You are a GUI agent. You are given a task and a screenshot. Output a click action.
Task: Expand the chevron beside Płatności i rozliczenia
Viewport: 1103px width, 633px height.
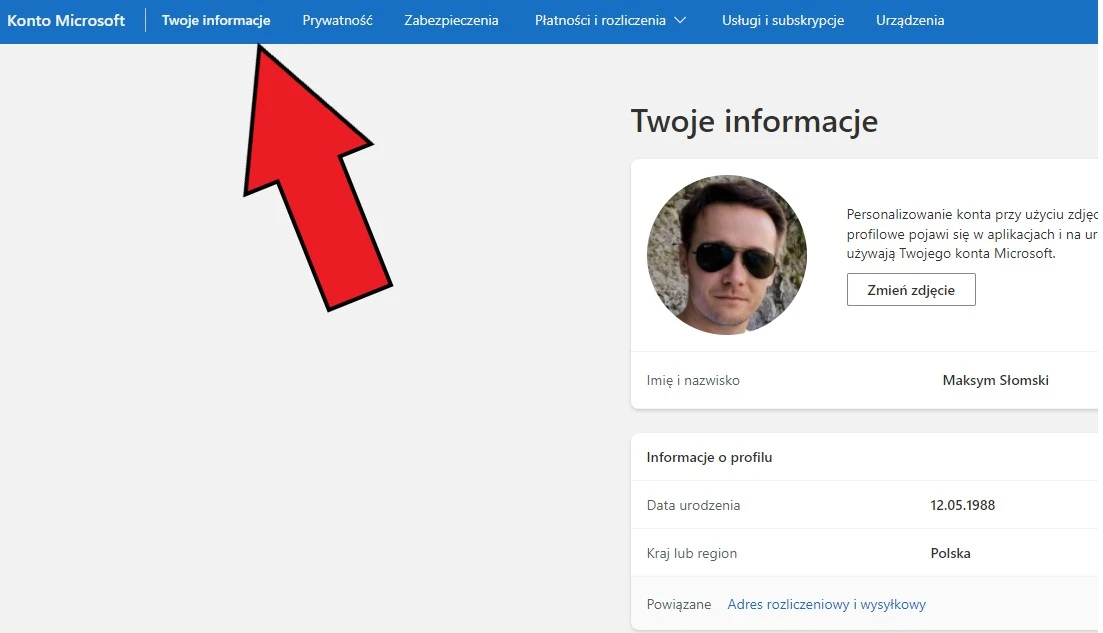[681, 20]
